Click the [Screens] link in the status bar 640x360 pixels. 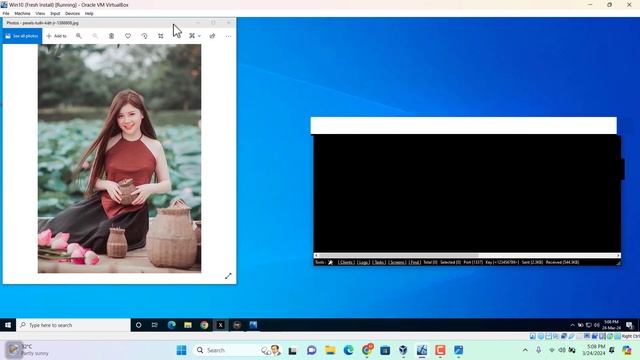(x=397, y=262)
